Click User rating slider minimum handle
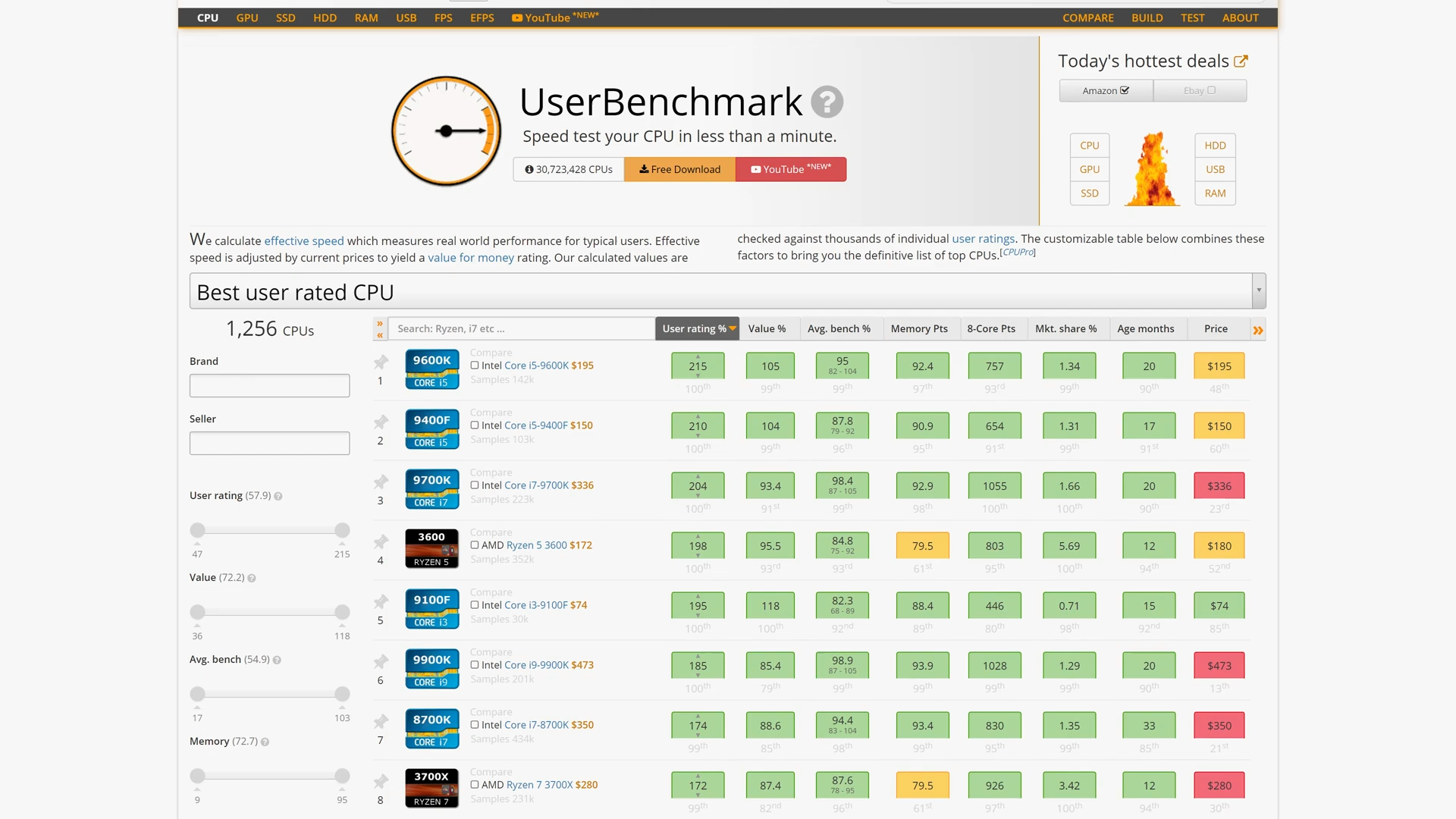Screen dimensions: 1456x819 [197, 530]
